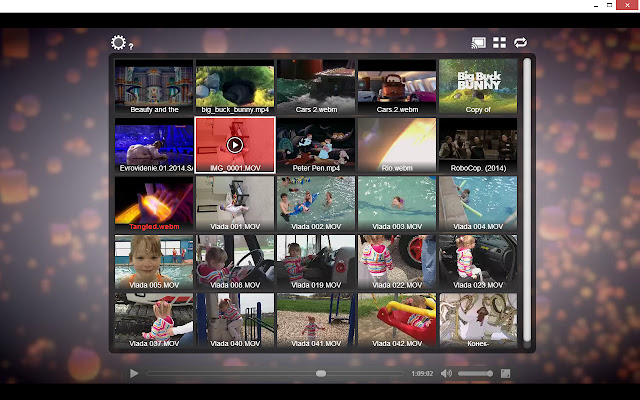
Task: Toggle the grid view icon
Action: click(x=499, y=42)
